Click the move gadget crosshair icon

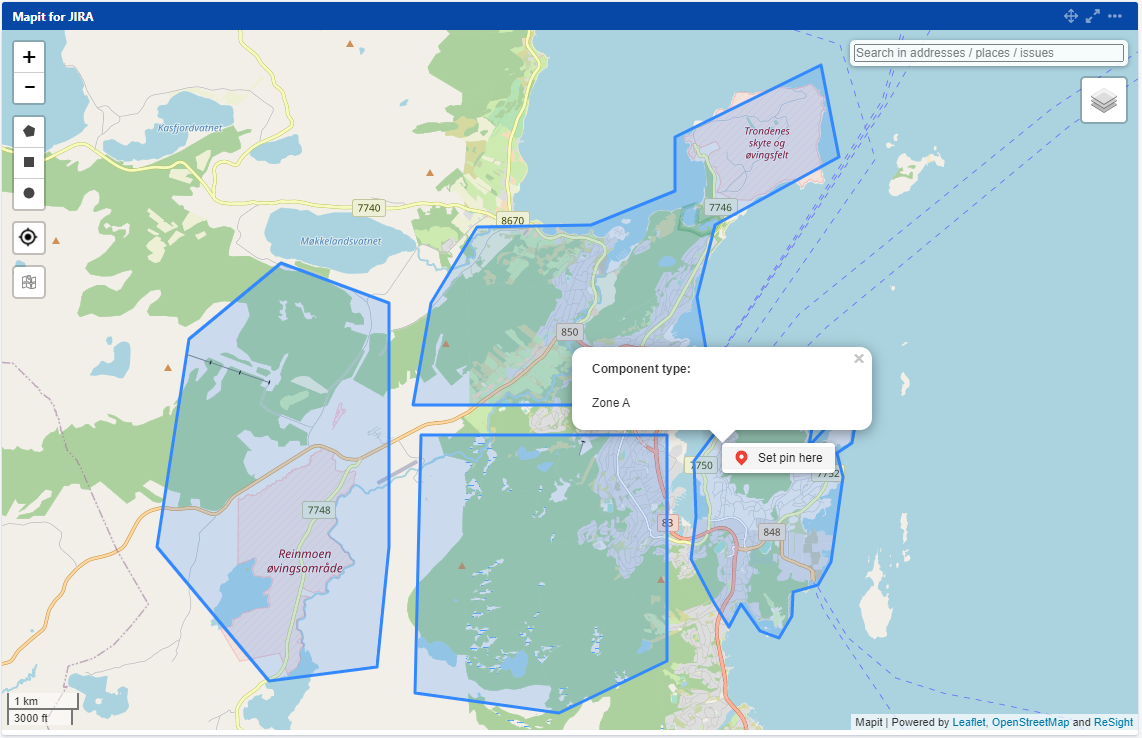click(x=1070, y=16)
